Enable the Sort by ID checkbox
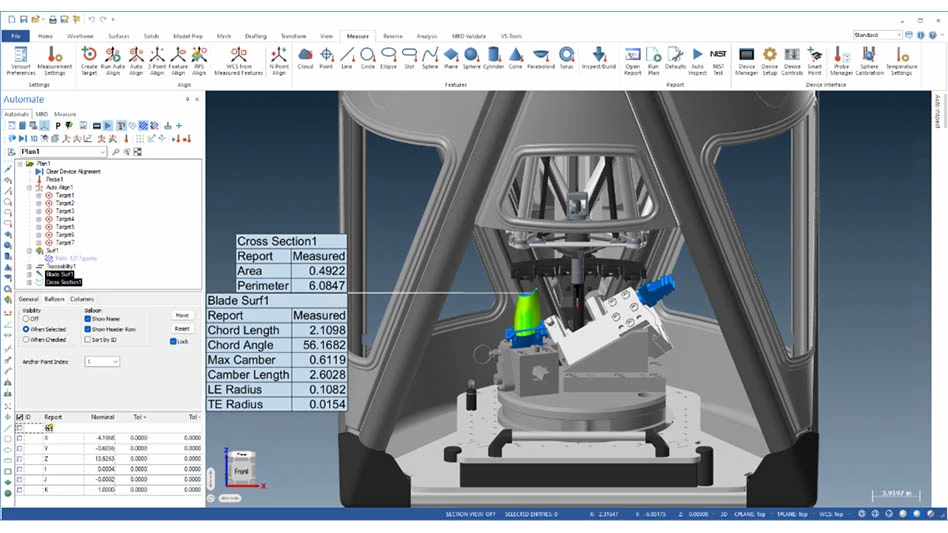948x533 pixels. 88,340
